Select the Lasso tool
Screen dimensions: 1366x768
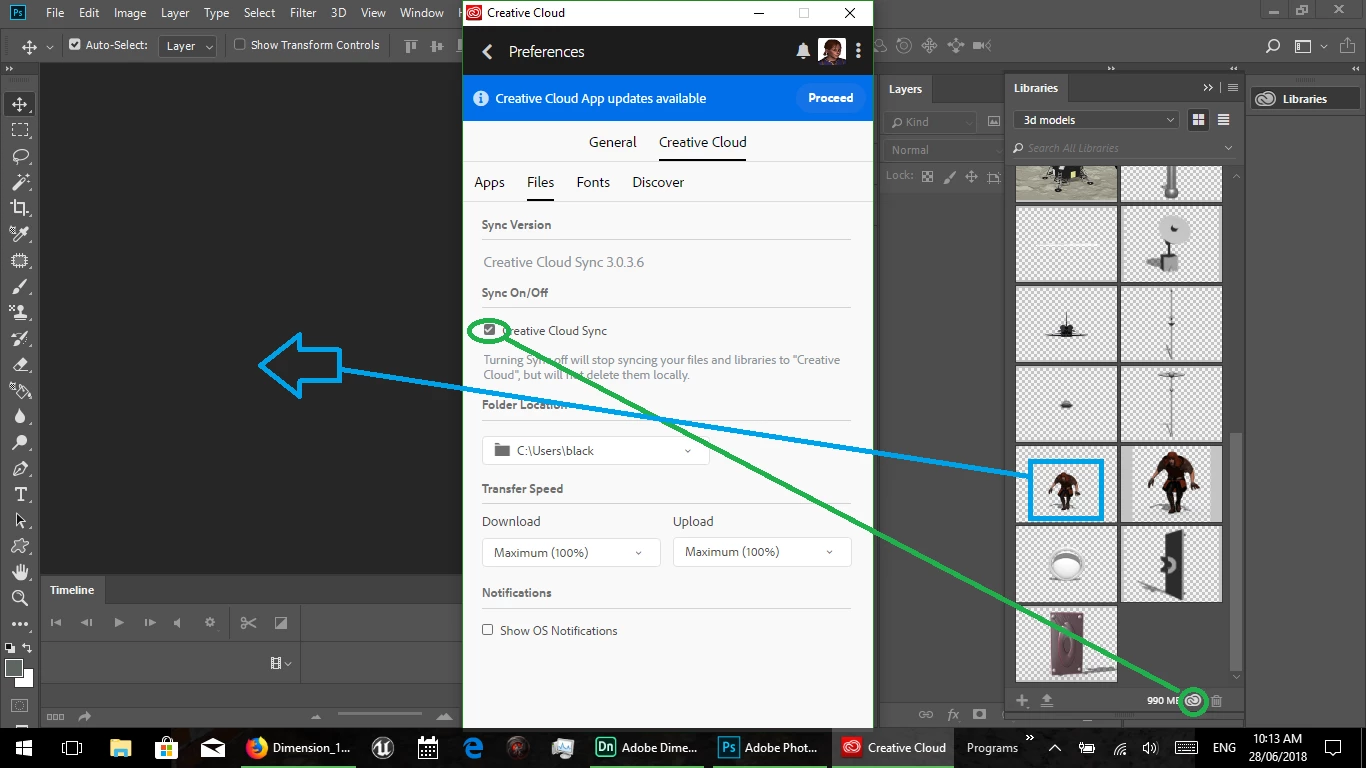tap(20, 156)
